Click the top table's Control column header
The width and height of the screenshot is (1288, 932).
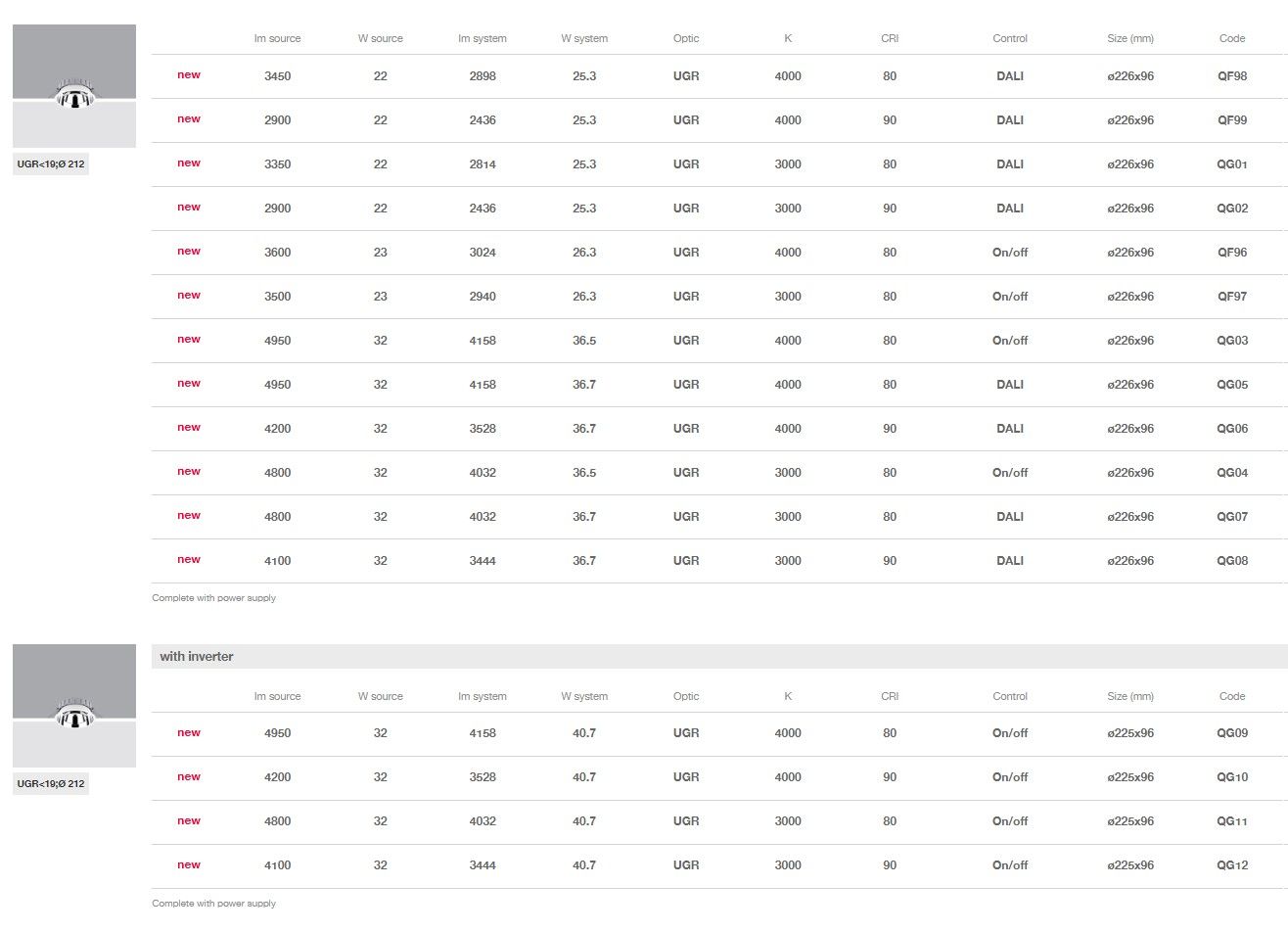(1009, 39)
